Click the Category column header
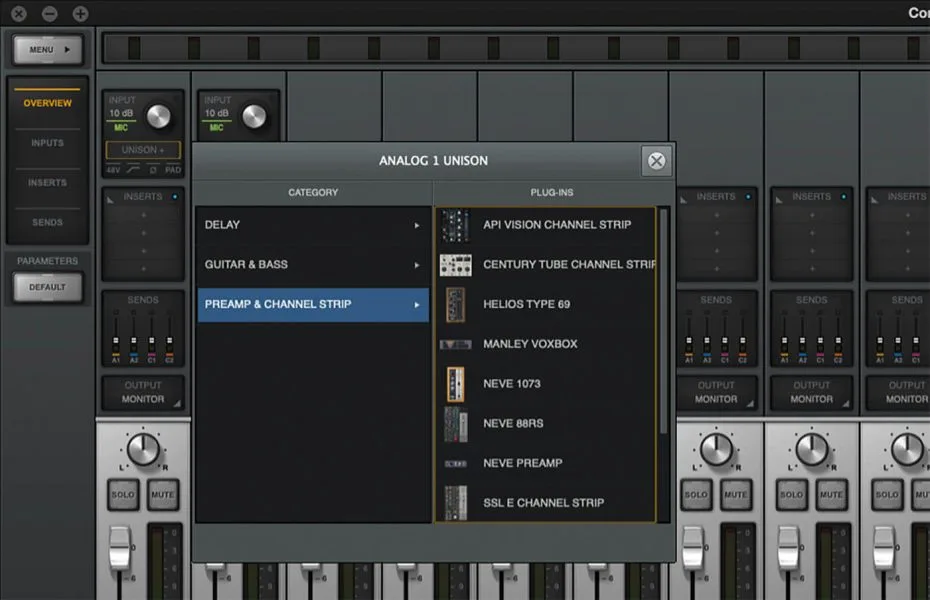The image size is (930, 600). coord(313,193)
